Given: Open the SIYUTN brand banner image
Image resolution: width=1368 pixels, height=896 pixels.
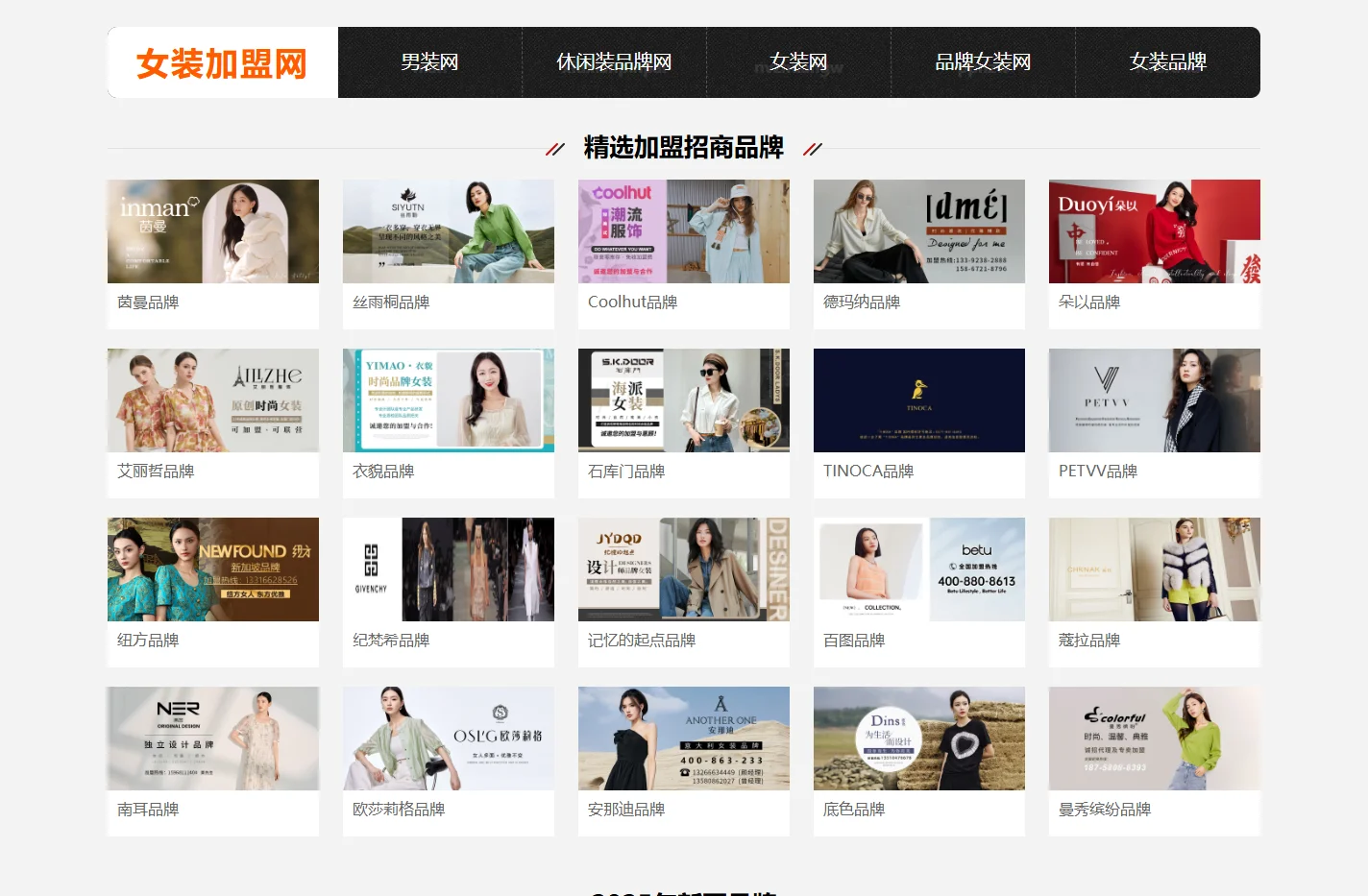Looking at the screenshot, I should click(449, 231).
